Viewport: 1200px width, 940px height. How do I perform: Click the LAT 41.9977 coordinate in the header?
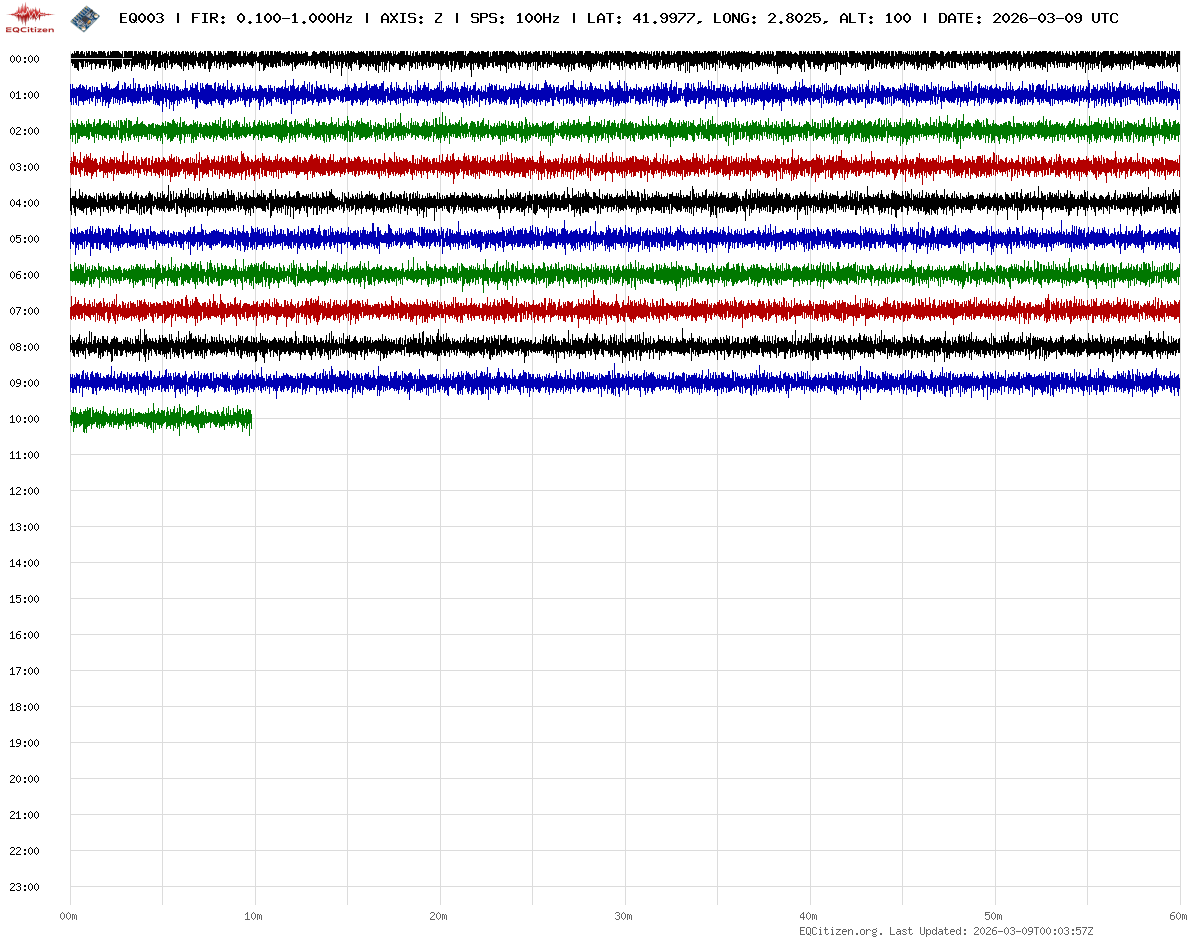(641, 19)
